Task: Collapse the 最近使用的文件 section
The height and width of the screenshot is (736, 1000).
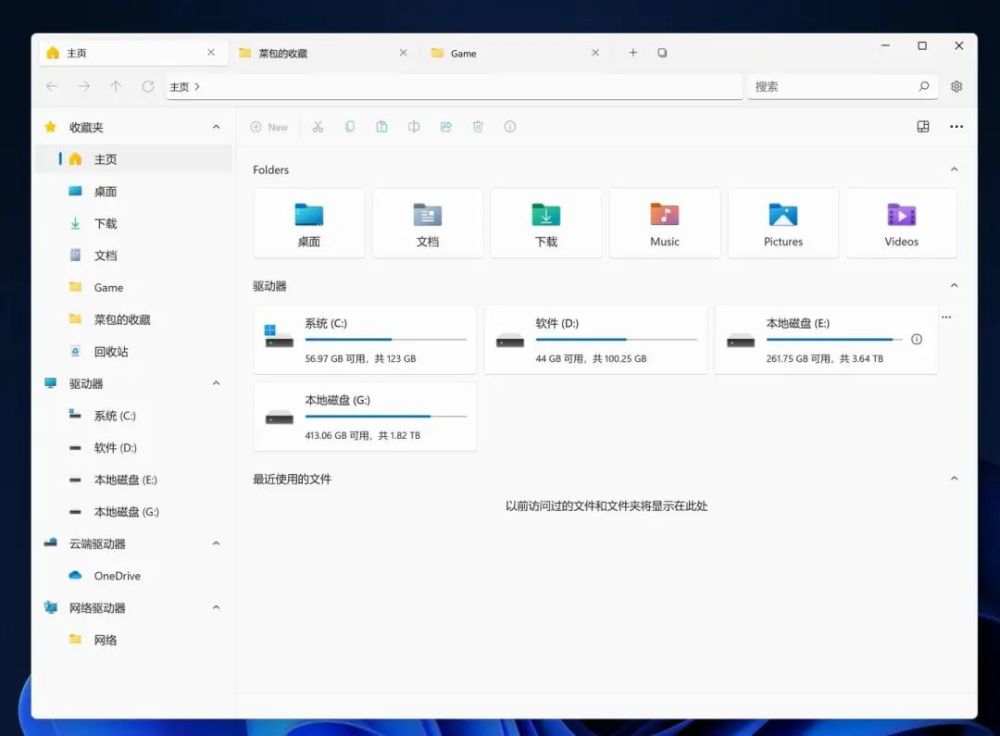Action: tap(954, 478)
